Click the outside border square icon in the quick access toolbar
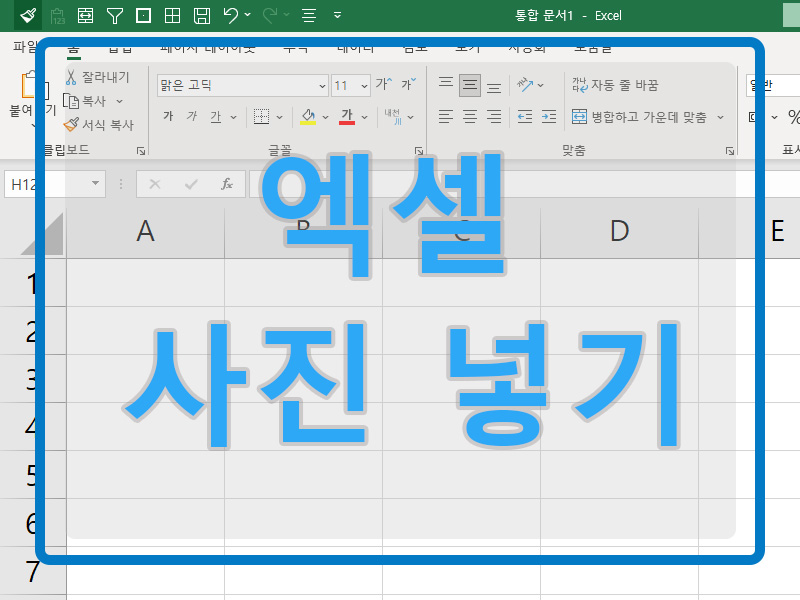 [x=143, y=16]
